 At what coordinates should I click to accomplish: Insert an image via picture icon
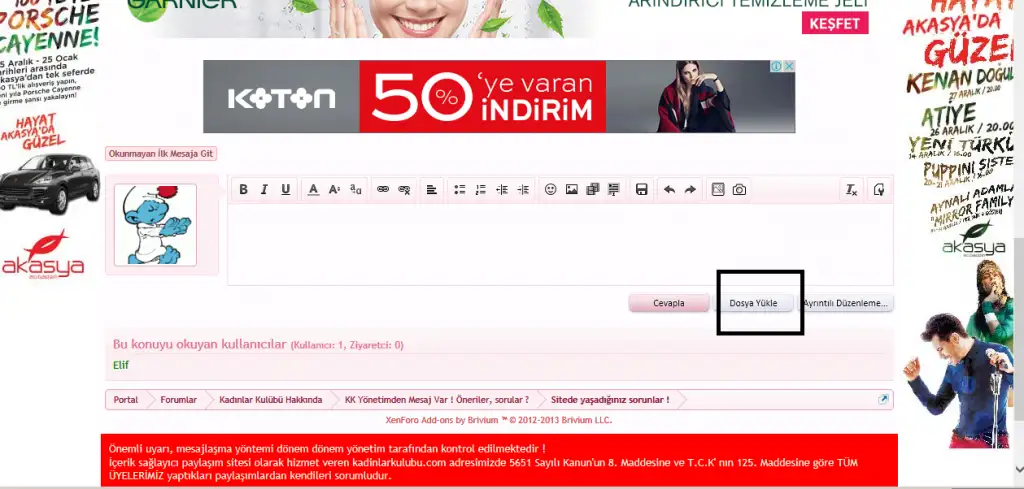tap(571, 189)
